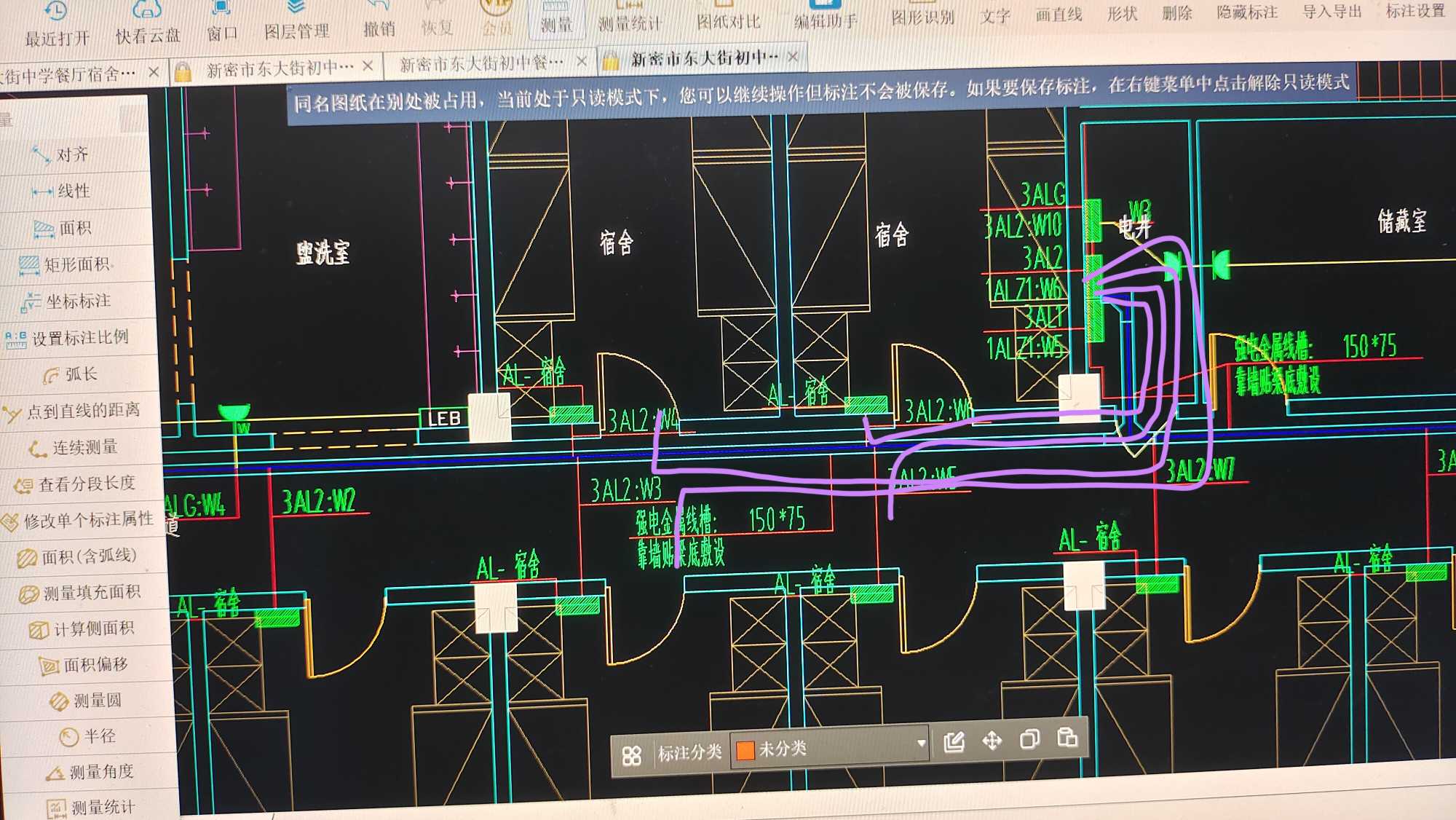
Task: Open the 标注分类 未分类 dropdown
Action: pyautogui.click(x=830, y=747)
